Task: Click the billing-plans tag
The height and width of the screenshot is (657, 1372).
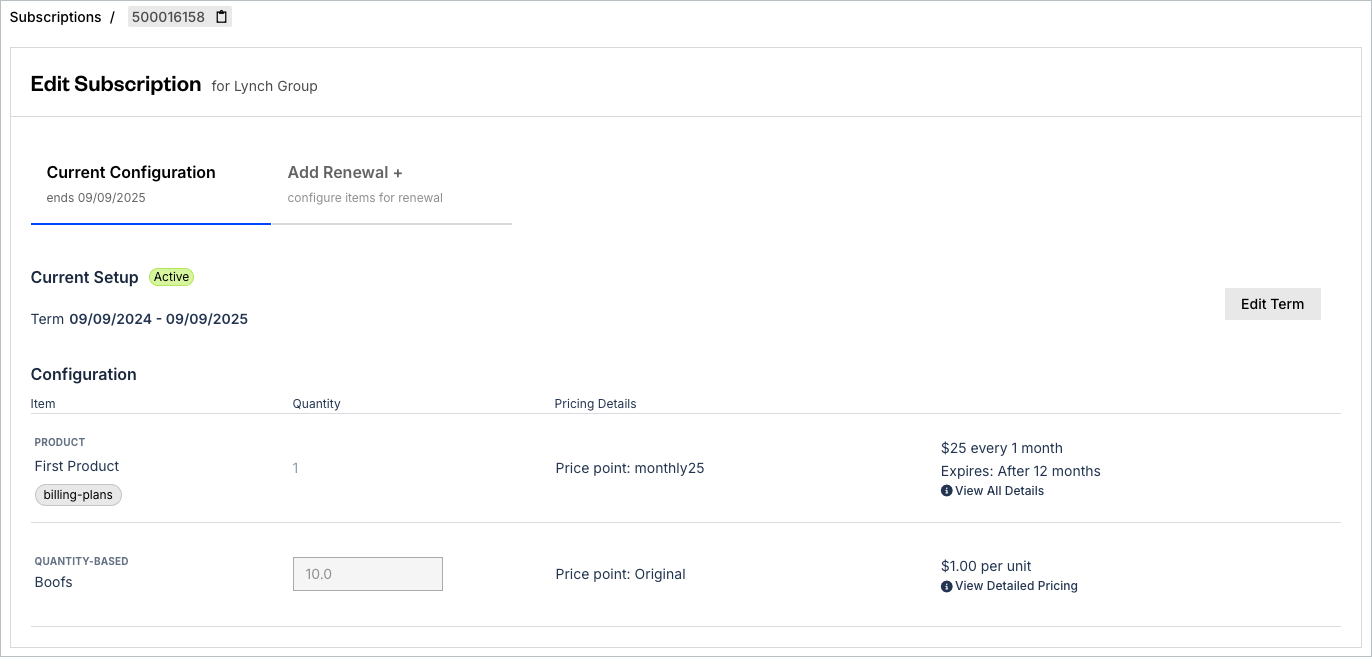Action: point(78,495)
